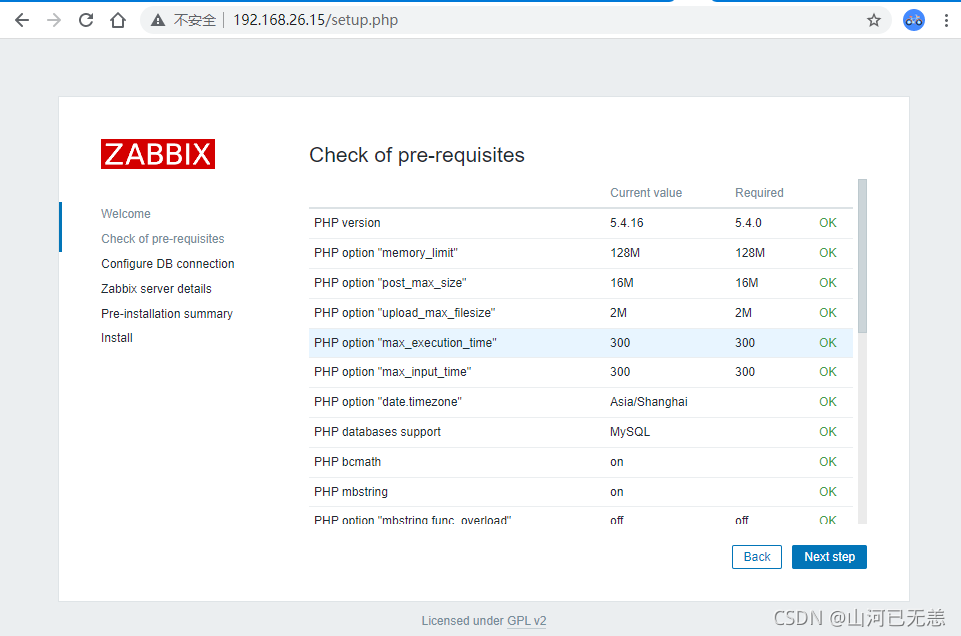Click PHP option "max_input_time" row label
961x636 pixels.
[392, 371]
